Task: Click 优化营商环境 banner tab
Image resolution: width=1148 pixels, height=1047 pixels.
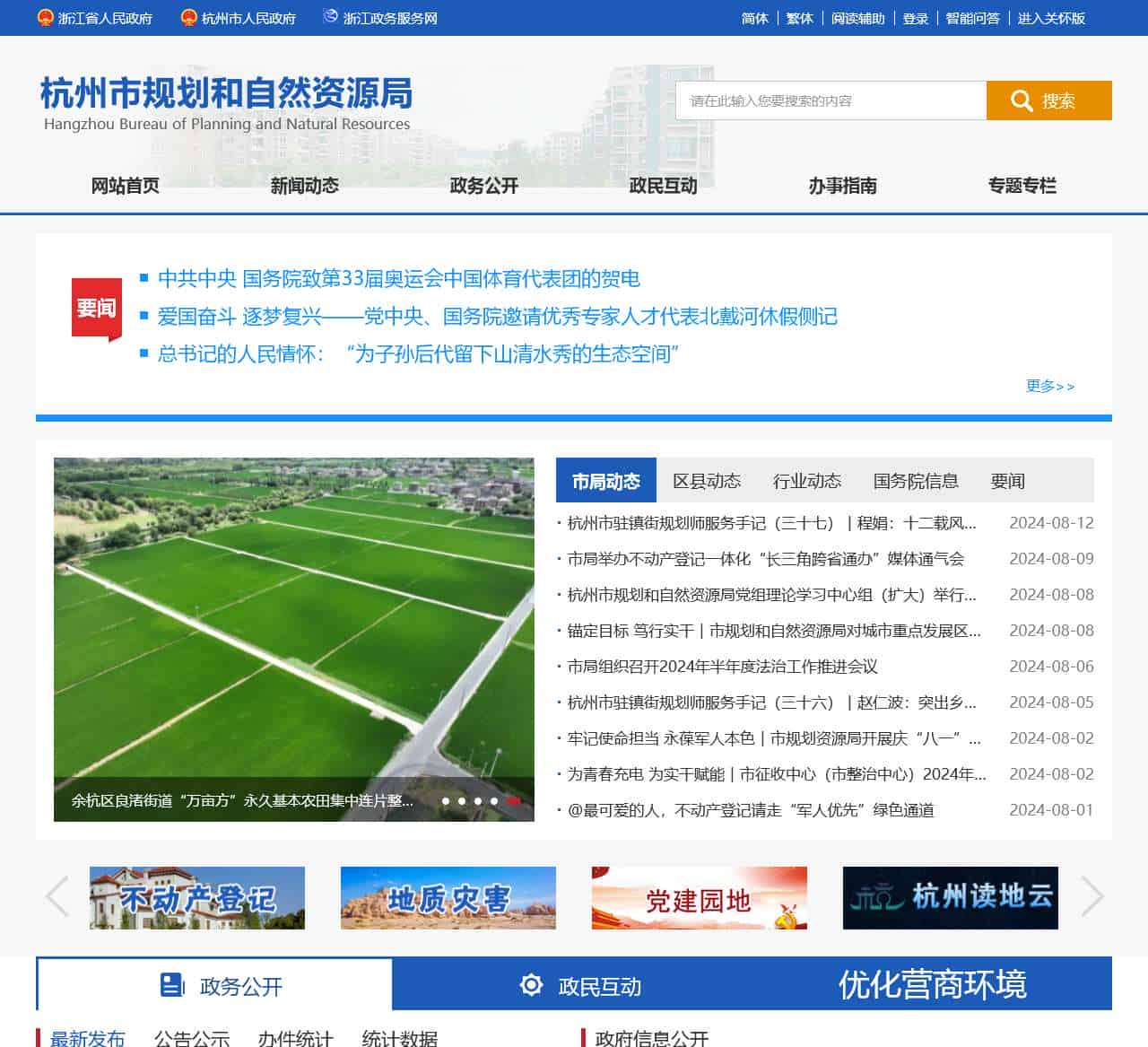Action: 933,984
